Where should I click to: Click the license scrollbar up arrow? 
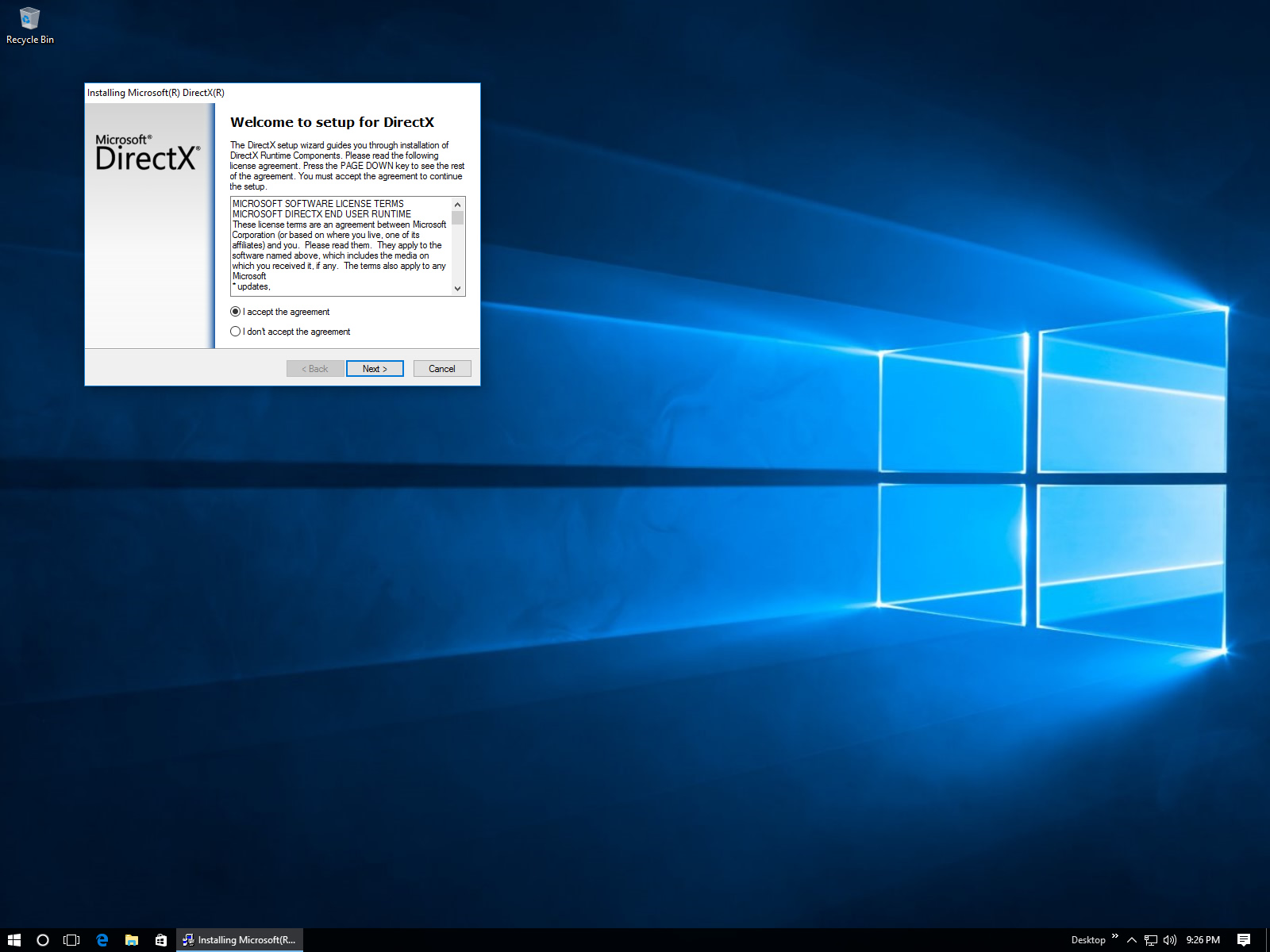pyautogui.click(x=457, y=205)
